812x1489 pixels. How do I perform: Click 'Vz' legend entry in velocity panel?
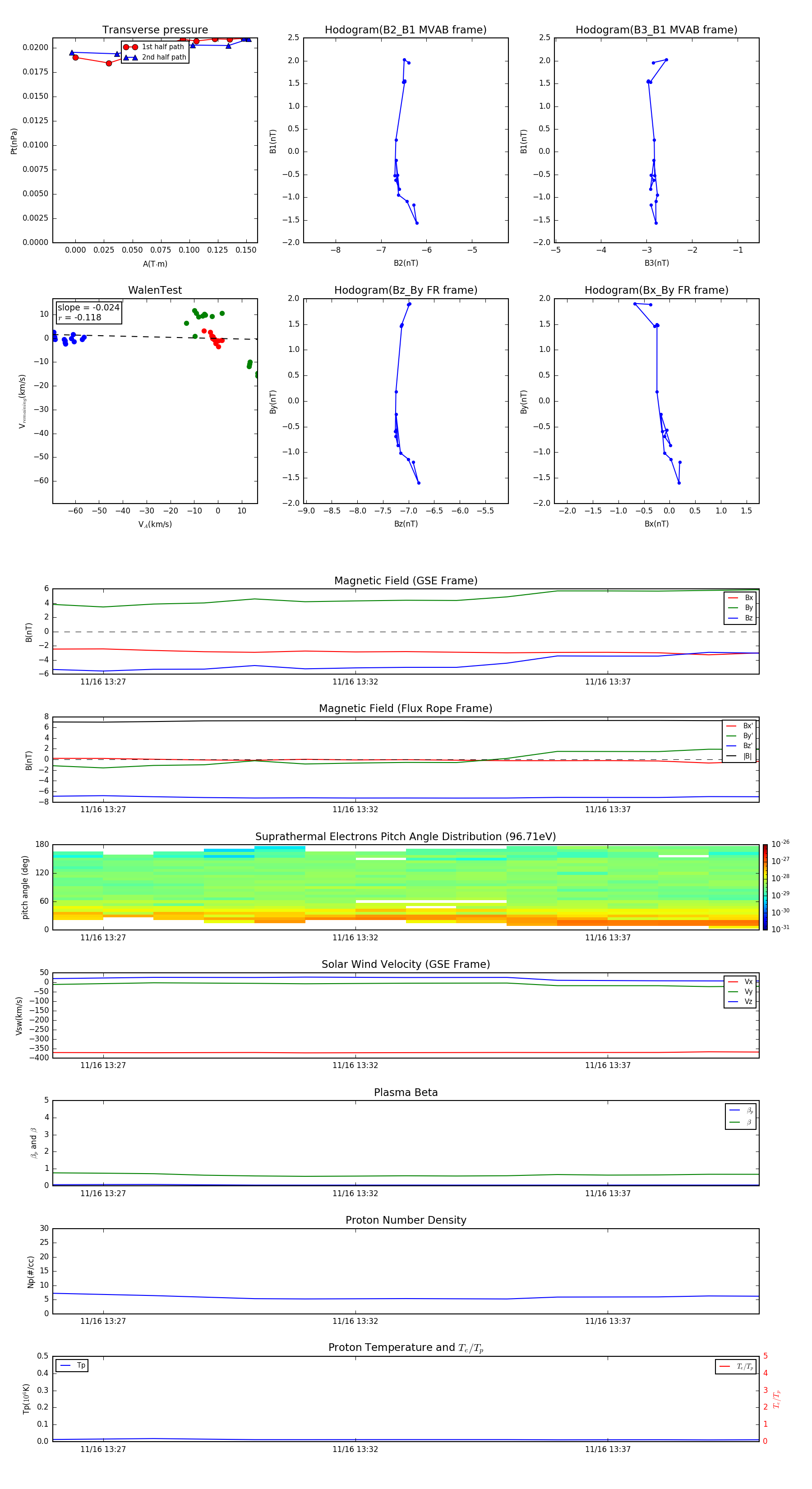click(x=740, y=1001)
